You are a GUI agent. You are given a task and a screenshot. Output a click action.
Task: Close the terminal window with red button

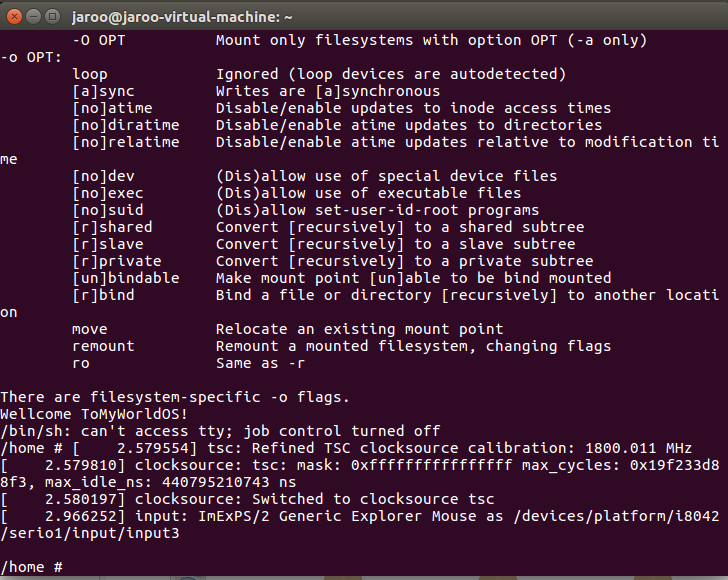[14, 17]
